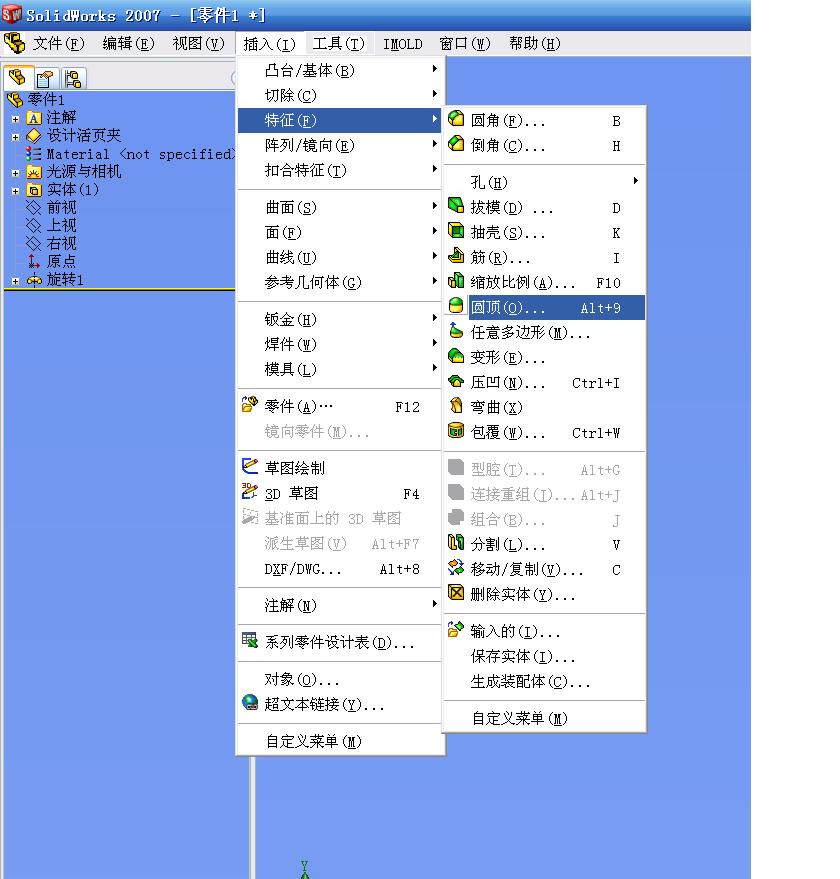Choose 生成装配体(C)... entry

coord(544,681)
